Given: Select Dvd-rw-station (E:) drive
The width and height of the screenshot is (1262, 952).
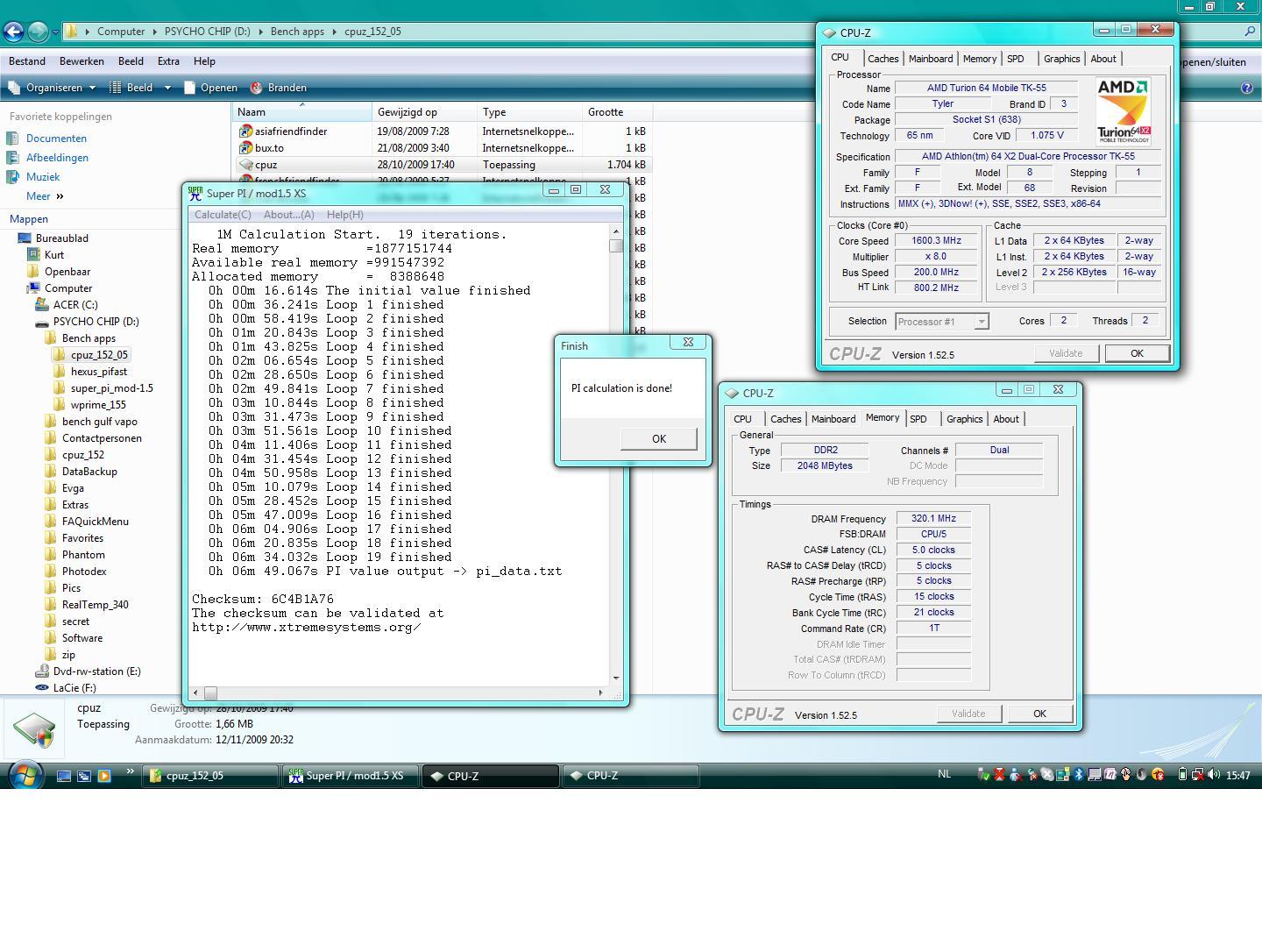Looking at the screenshot, I should [x=96, y=671].
